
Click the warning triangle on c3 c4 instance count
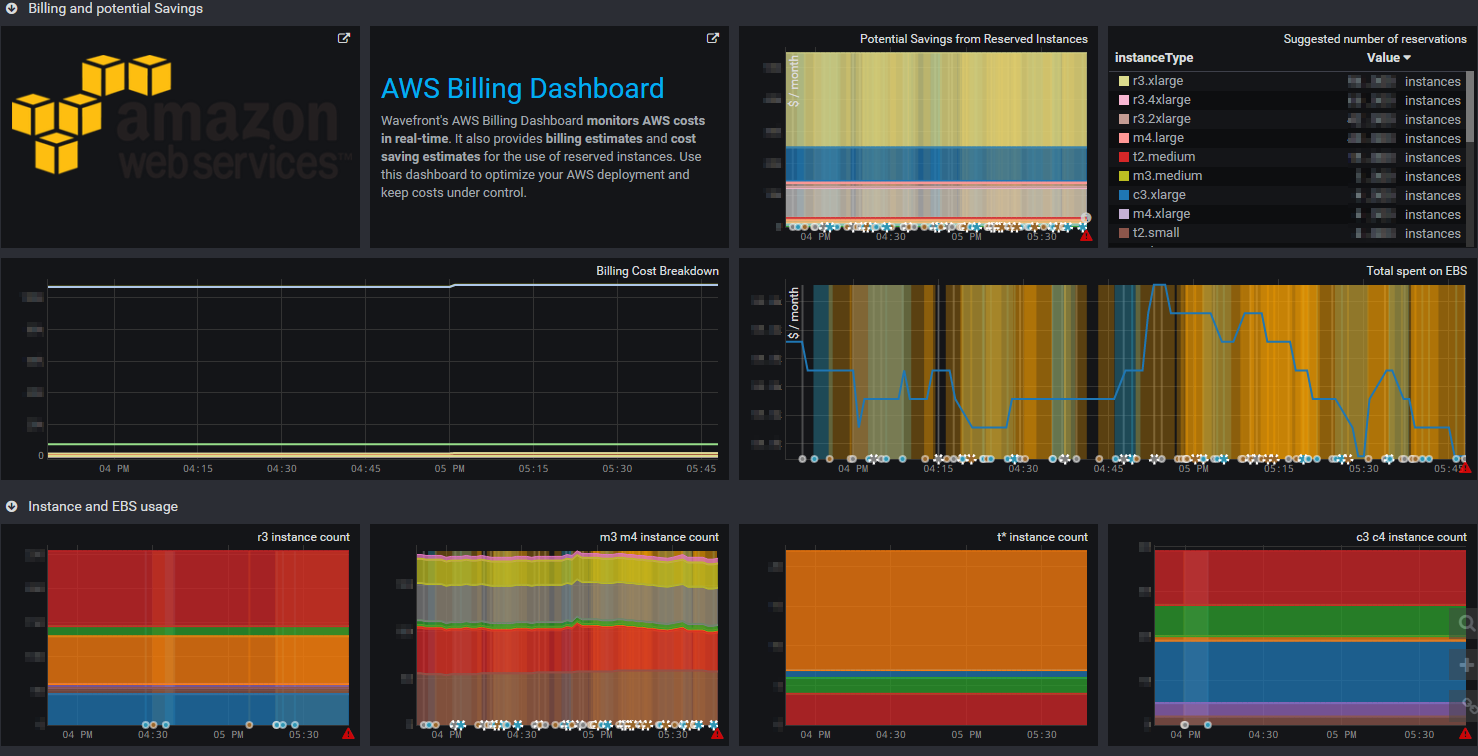pyautogui.click(x=1465, y=733)
